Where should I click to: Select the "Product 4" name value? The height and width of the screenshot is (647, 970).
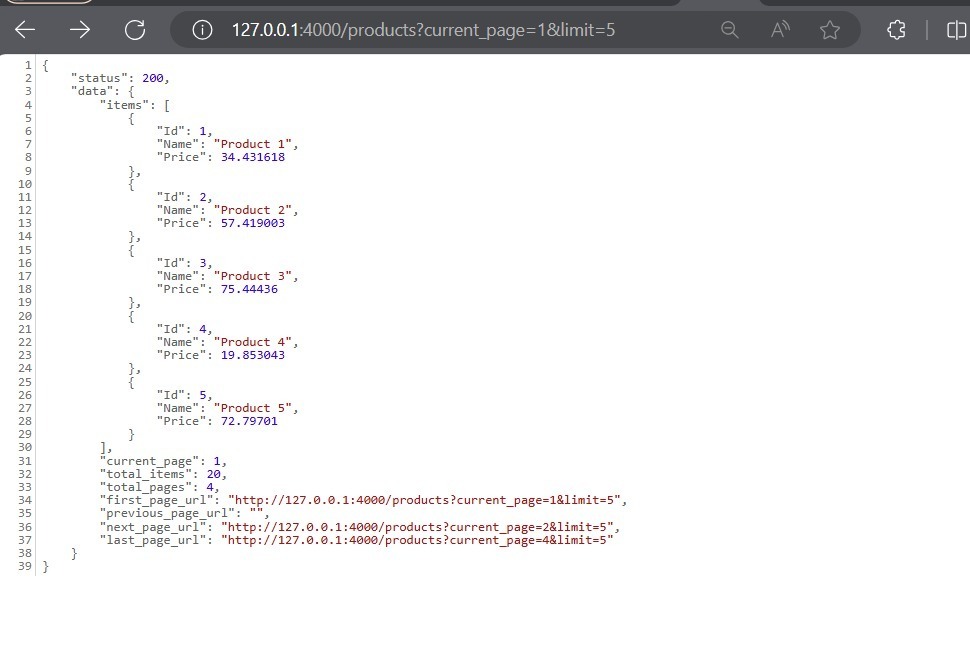(252, 342)
